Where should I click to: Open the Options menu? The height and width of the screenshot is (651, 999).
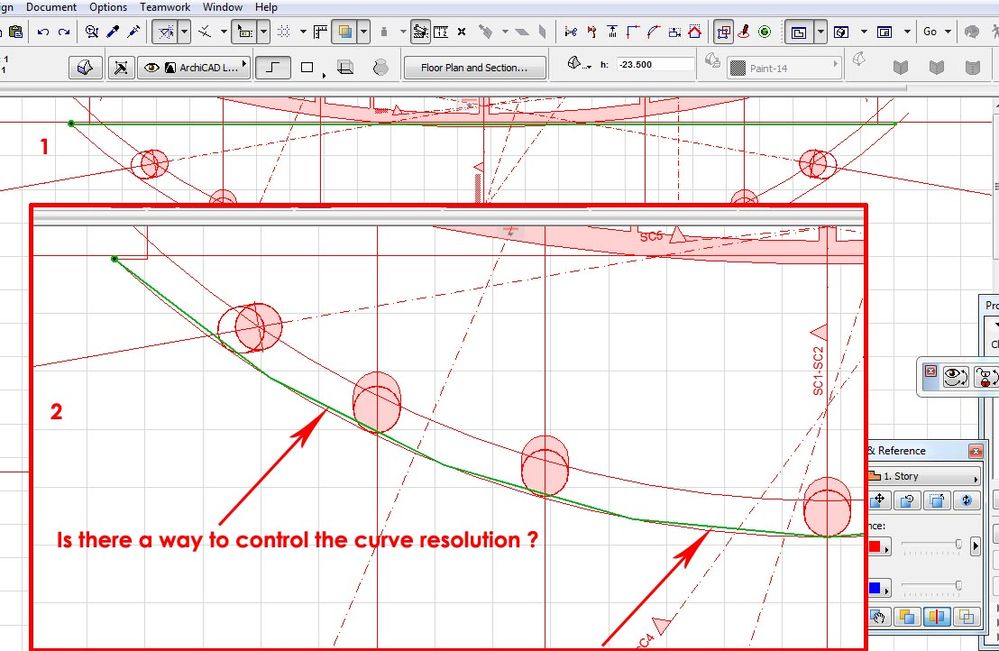coord(107,7)
